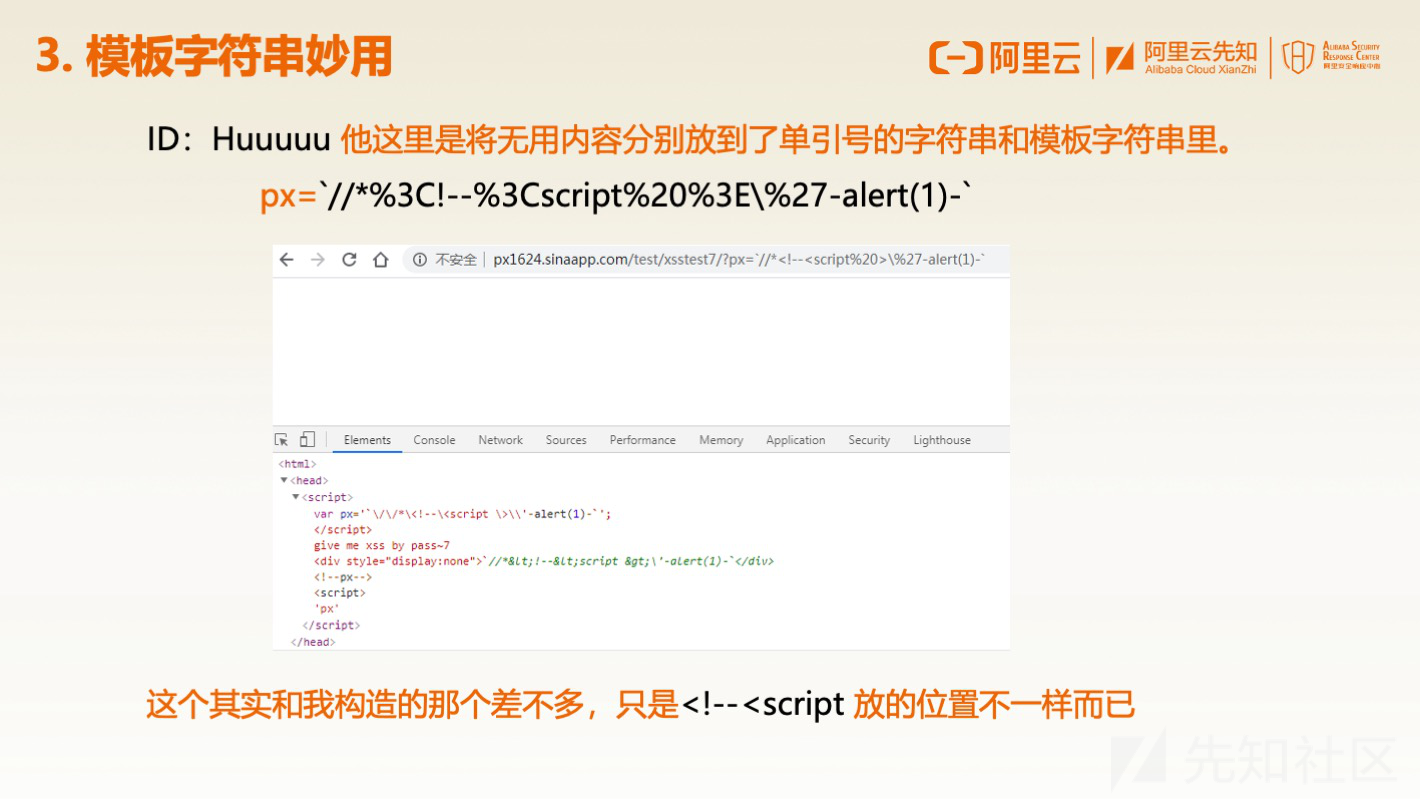Select the first </script> closing tag
Screen dimensions: 1420x799
click(x=342, y=530)
